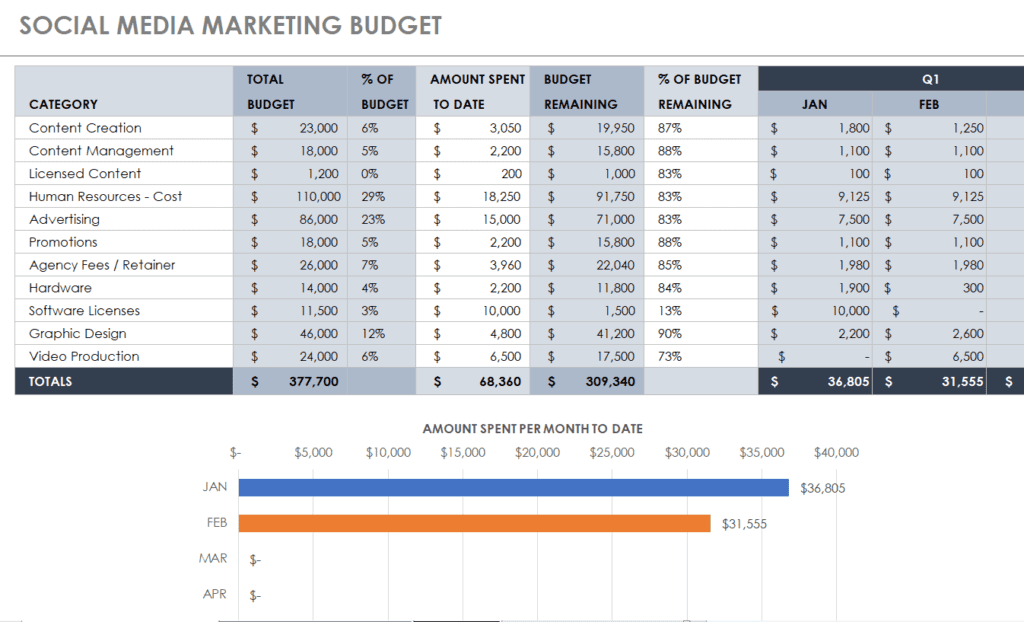Select Agency Fees budget remaining 22,040
The width and height of the screenshot is (1024, 622).
[586, 265]
